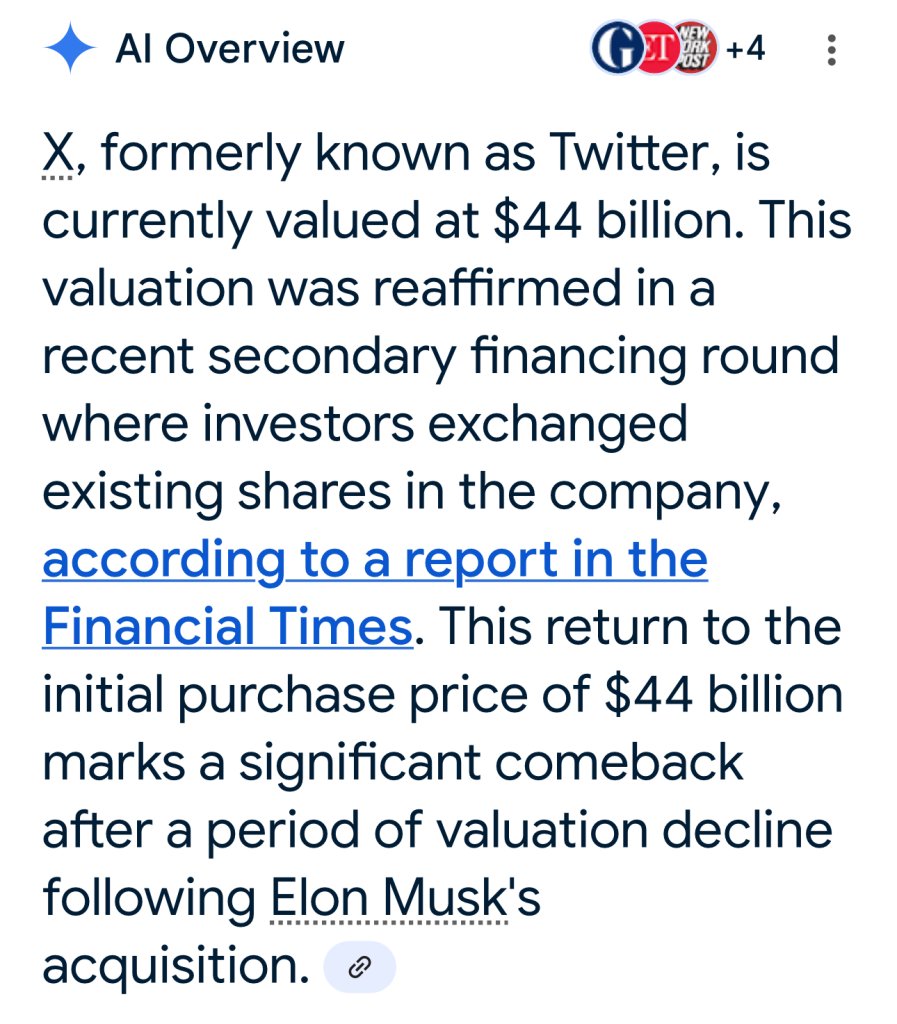
Task: Click the AI Overview heading text
Action: point(230,48)
